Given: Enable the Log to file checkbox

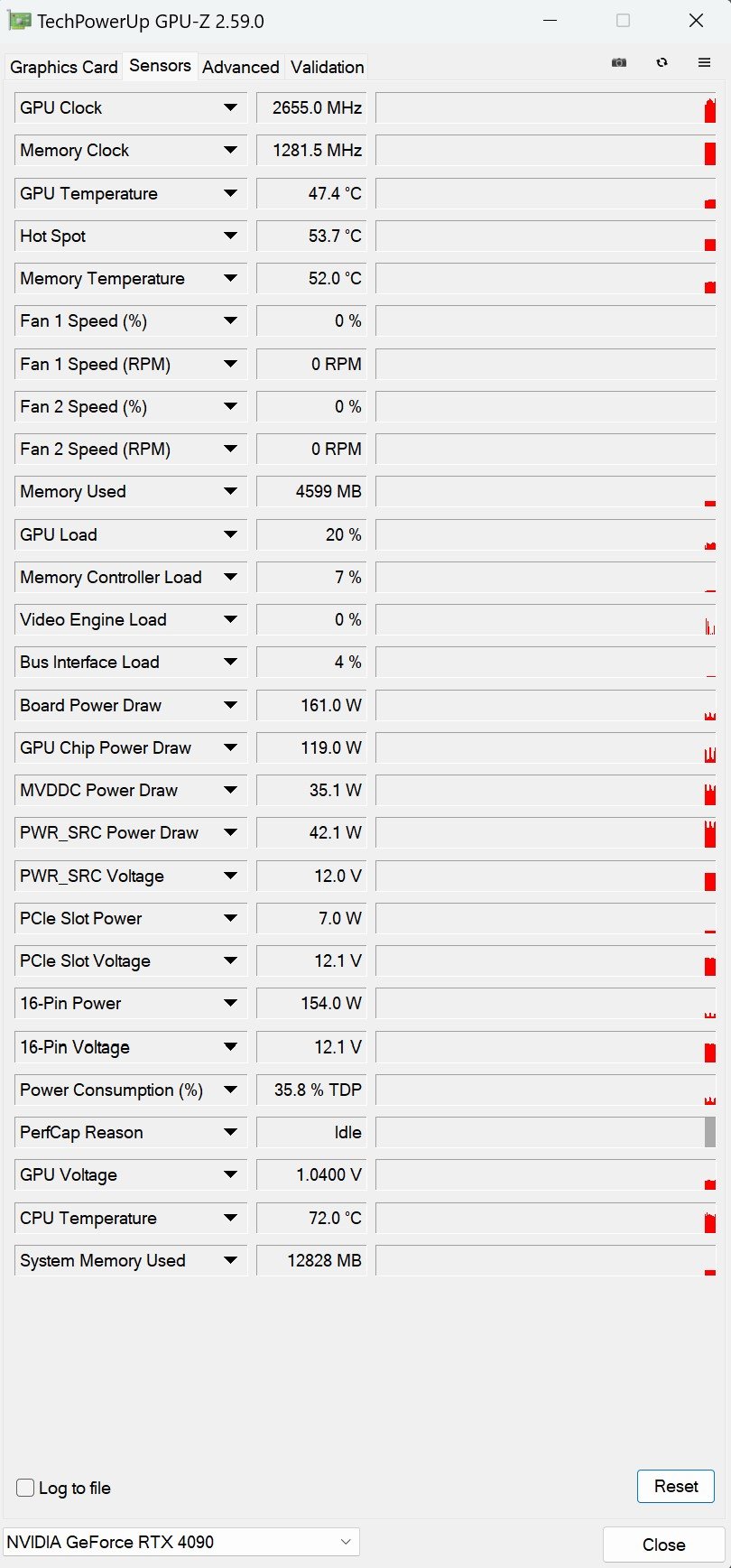Looking at the screenshot, I should pos(26,1488).
